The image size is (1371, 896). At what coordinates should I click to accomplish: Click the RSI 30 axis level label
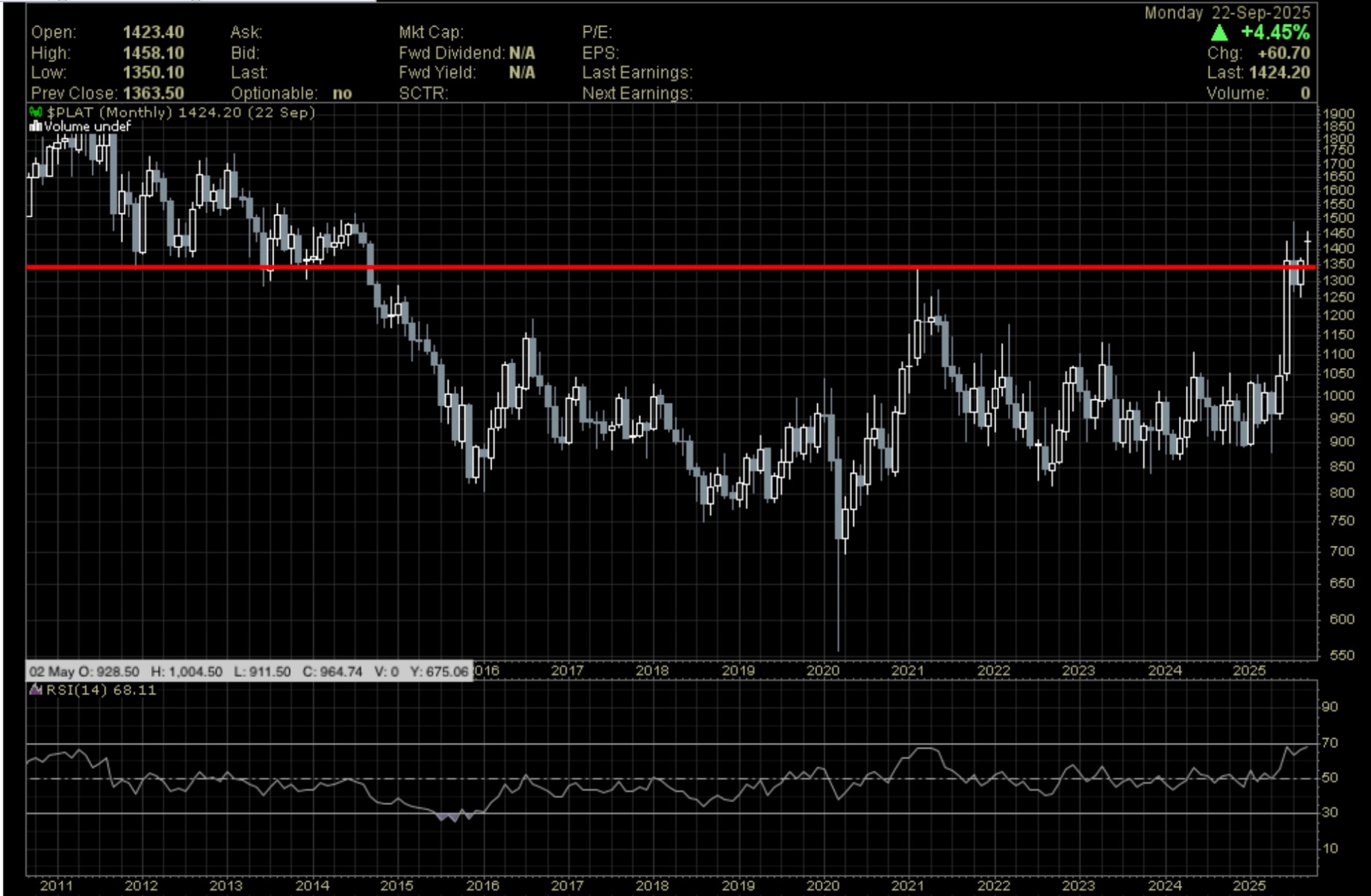(1330, 812)
